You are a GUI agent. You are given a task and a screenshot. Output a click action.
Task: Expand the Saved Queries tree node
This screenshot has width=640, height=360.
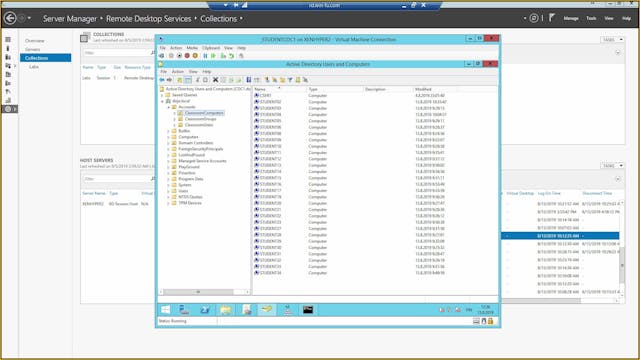(x=162, y=95)
